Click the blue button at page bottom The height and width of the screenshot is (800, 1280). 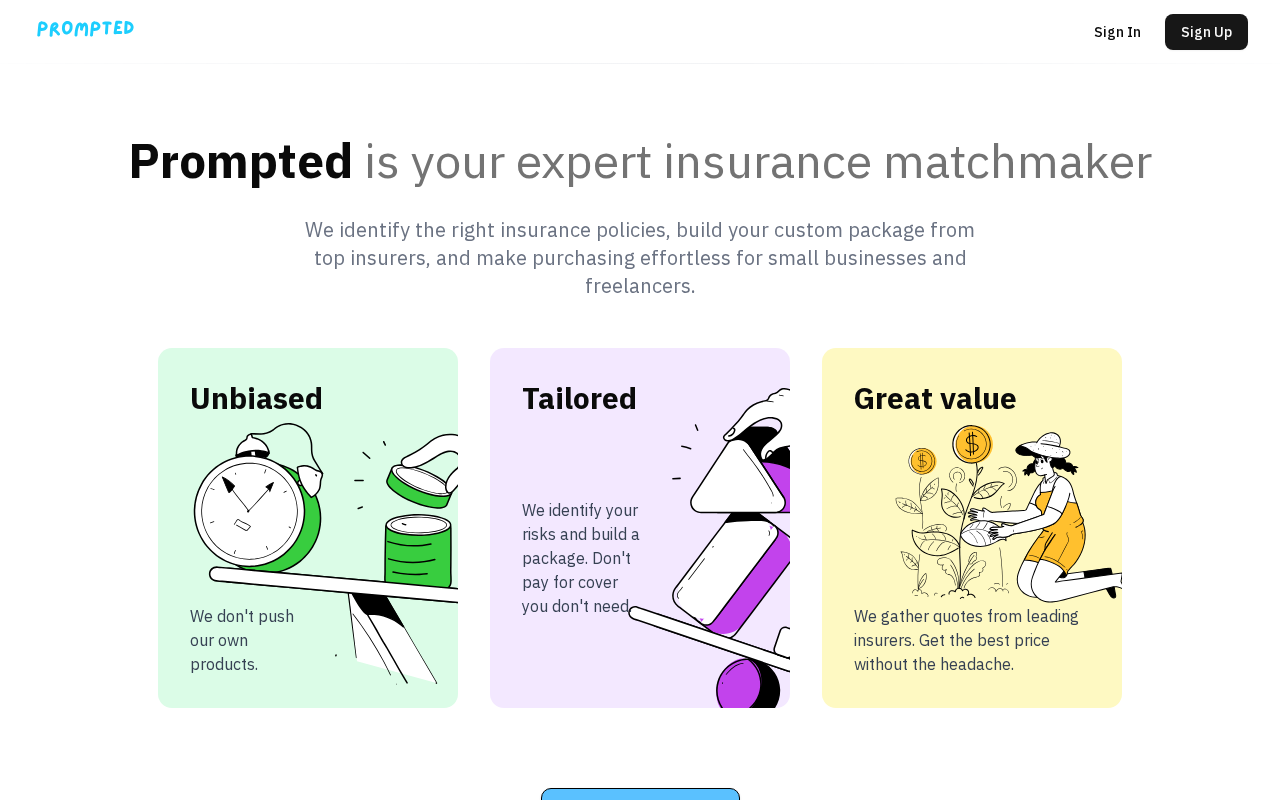pyautogui.click(x=640, y=794)
